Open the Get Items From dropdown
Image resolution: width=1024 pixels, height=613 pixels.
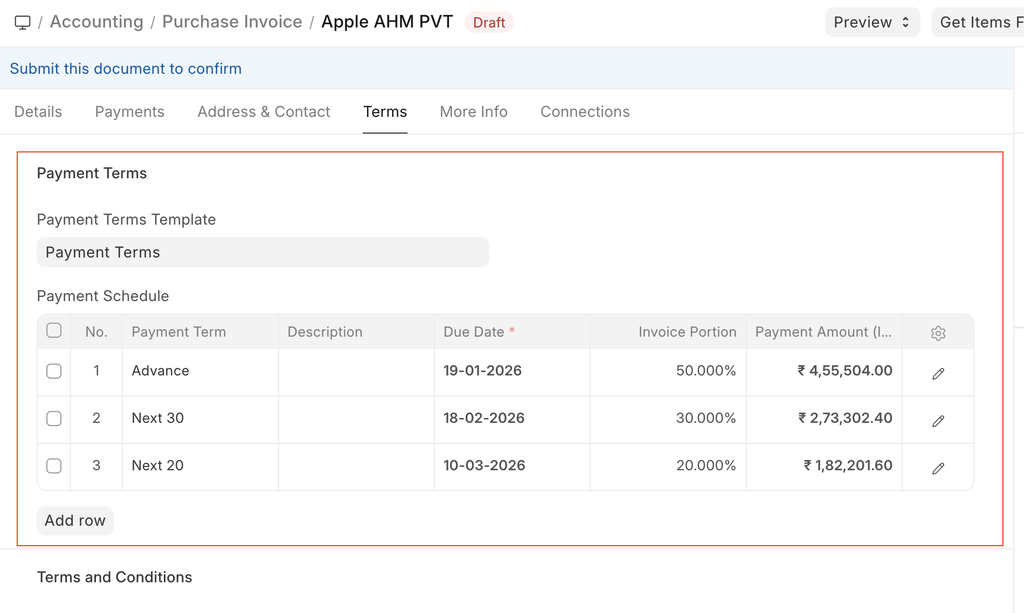(978, 22)
